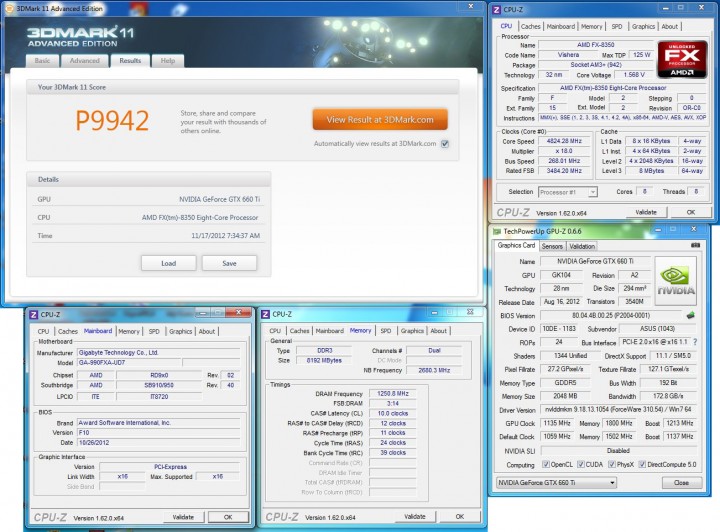This screenshot has height=532, width=720.
Task: Click the CPU-Z Memory window title icon
Action: [265, 314]
